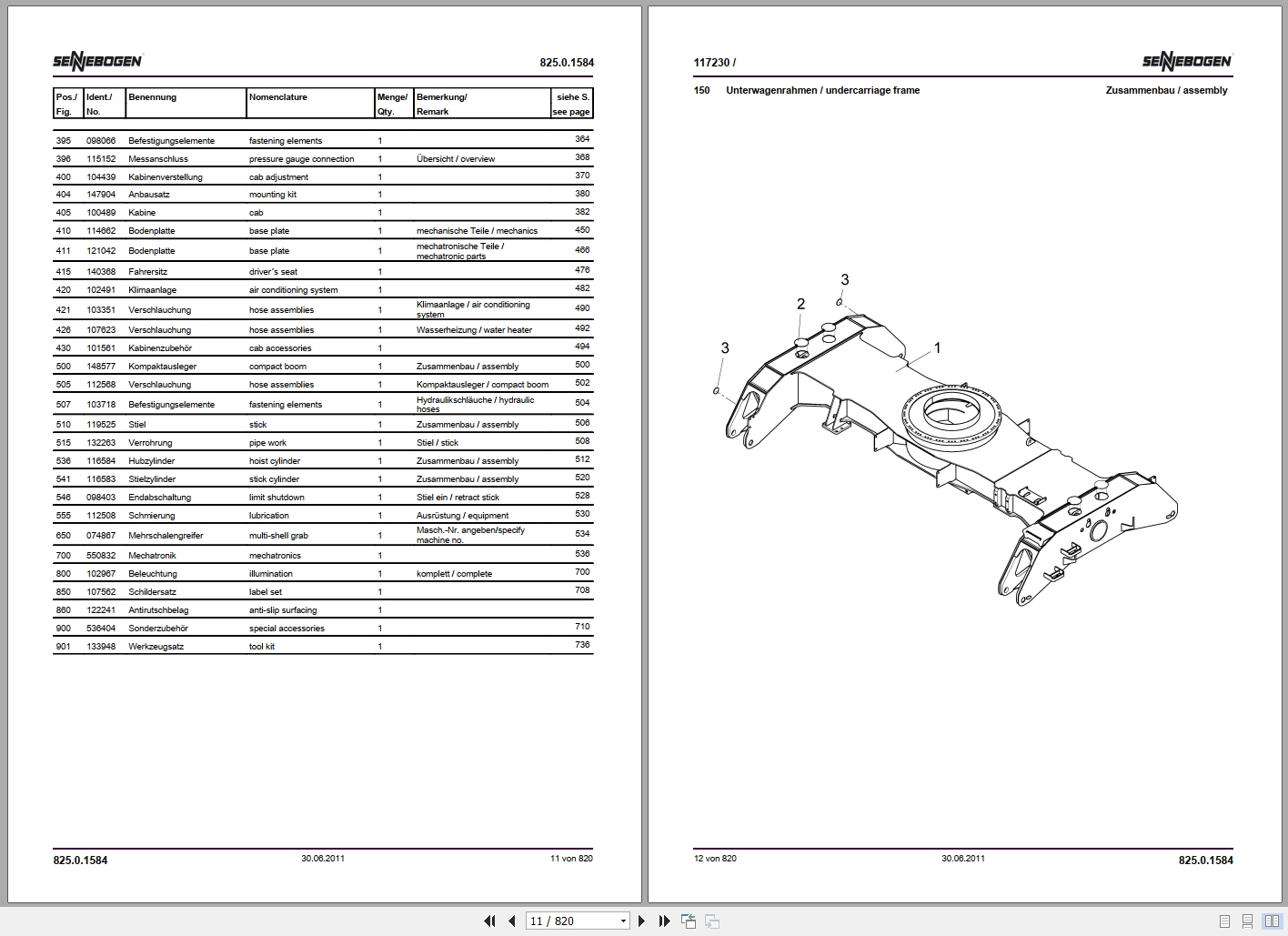Go forward to the next view
1288x936 pixels.
click(713, 921)
